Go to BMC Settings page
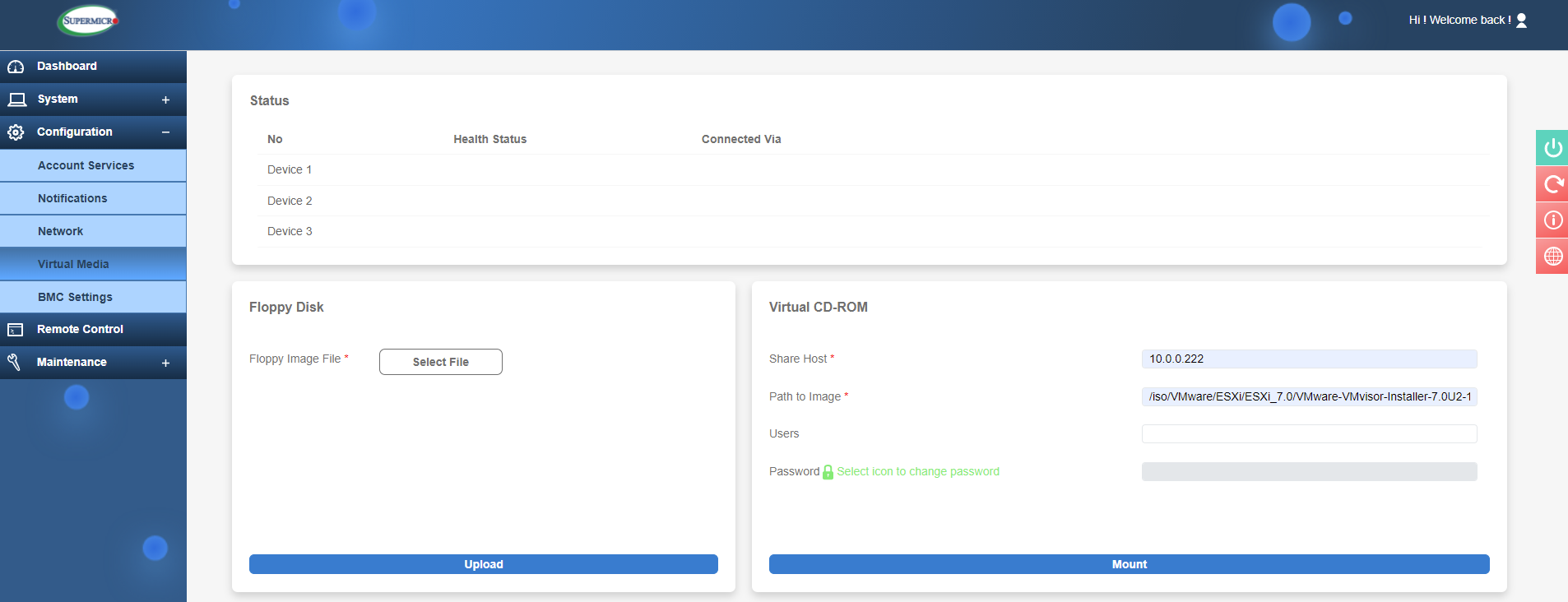1568x602 pixels. pos(75,297)
